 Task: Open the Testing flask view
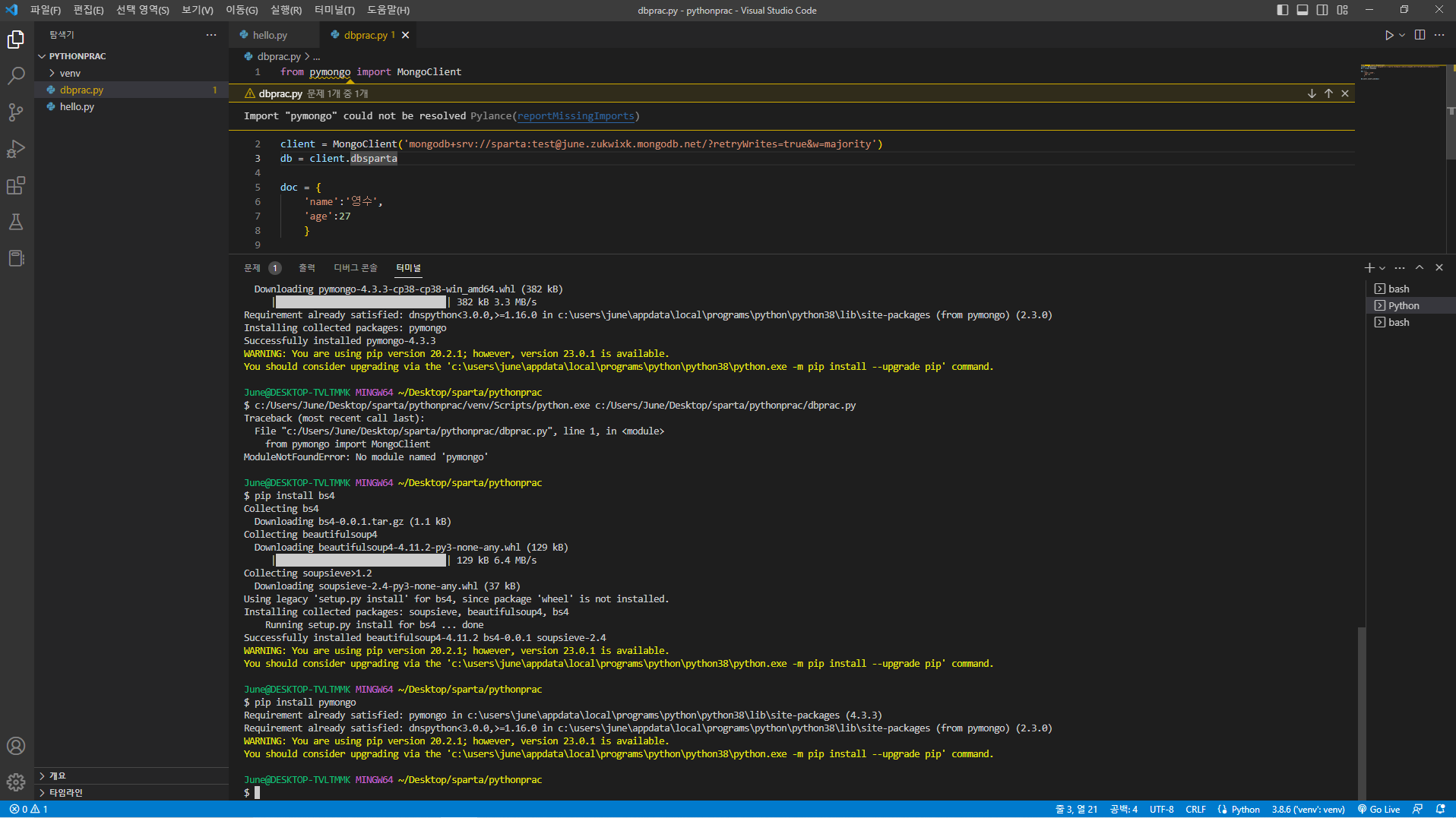click(x=16, y=222)
